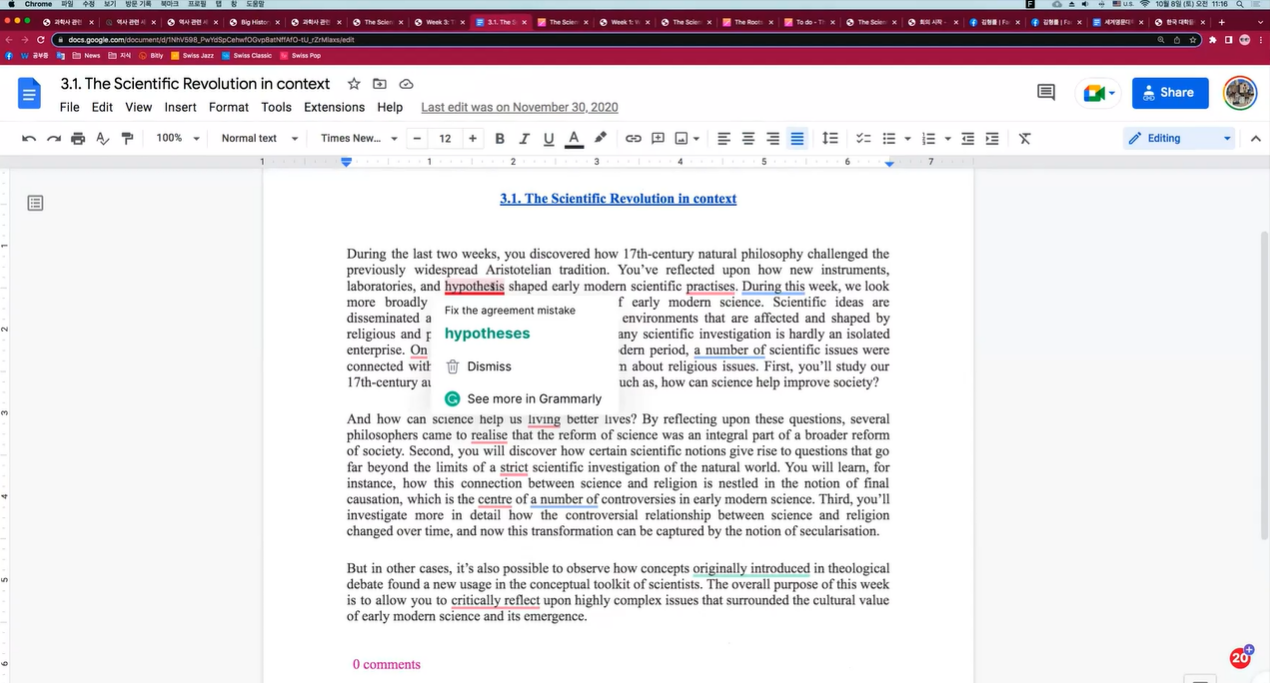
Task: Insert link using the chain icon
Action: pos(633,138)
